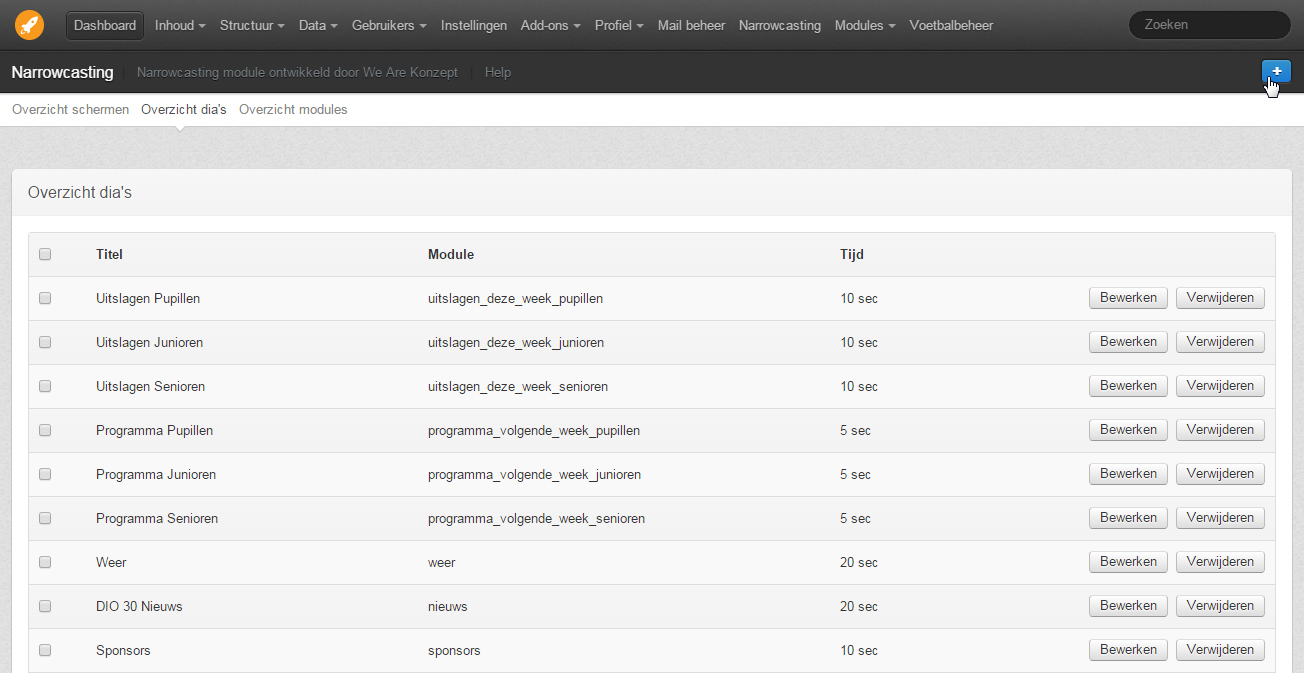This screenshot has height=673, width=1304.
Task: Select all rows with header checkbox
Action: click(x=45, y=254)
